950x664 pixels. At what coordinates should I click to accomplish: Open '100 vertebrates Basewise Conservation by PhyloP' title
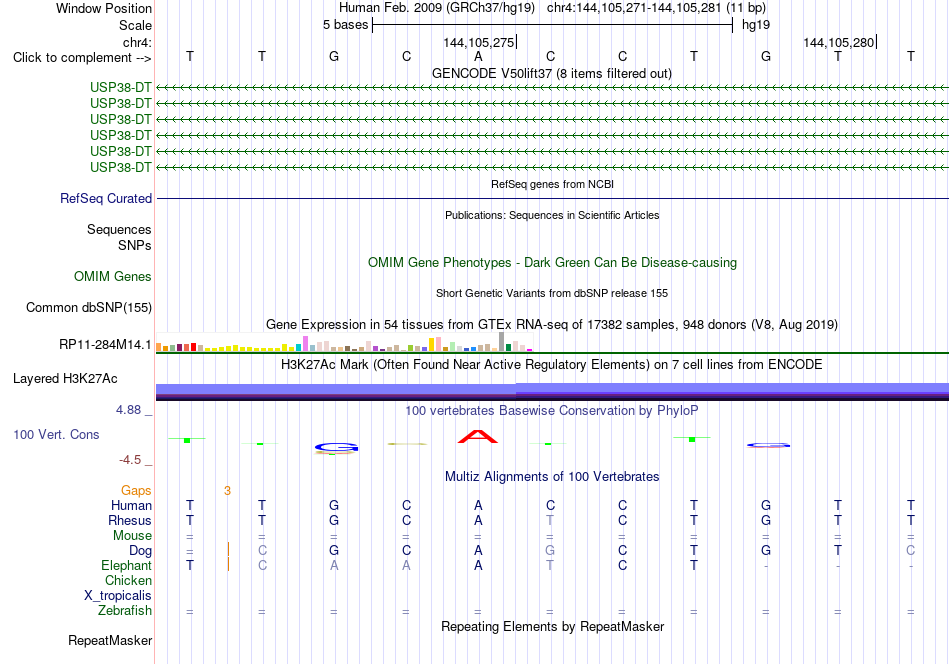tap(552, 411)
